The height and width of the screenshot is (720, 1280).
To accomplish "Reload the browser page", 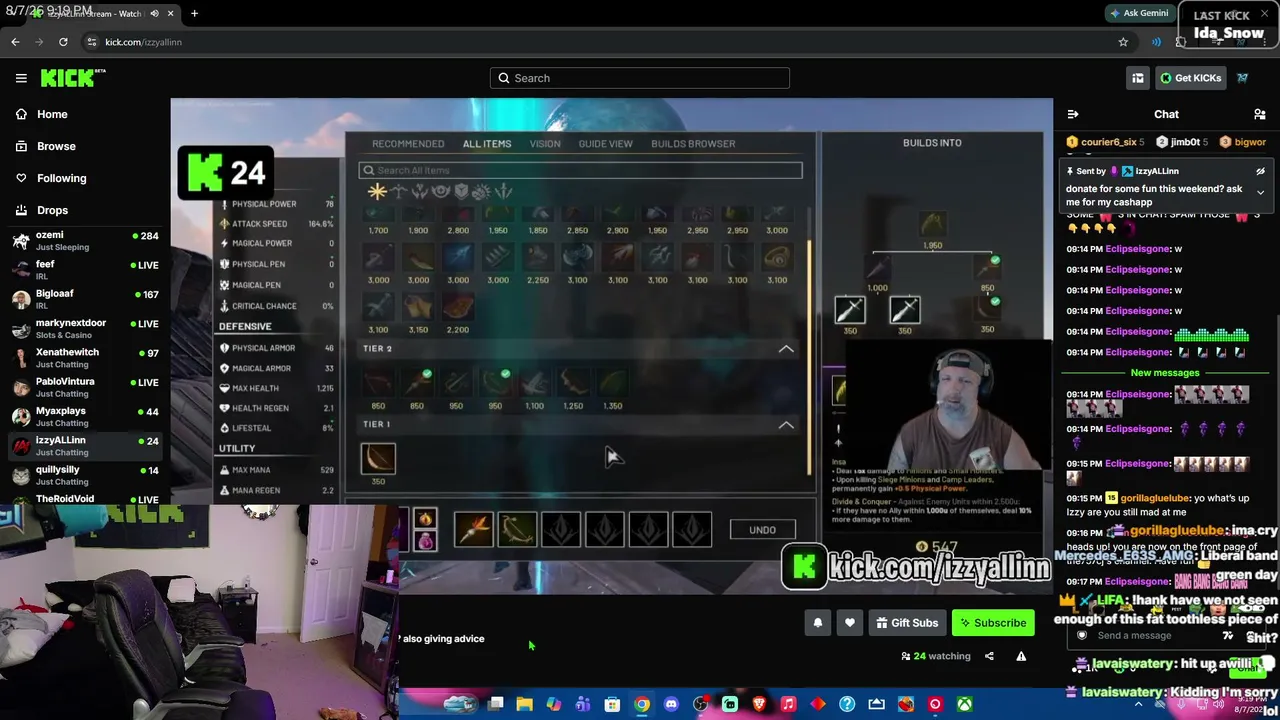I will click(x=63, y=42).
